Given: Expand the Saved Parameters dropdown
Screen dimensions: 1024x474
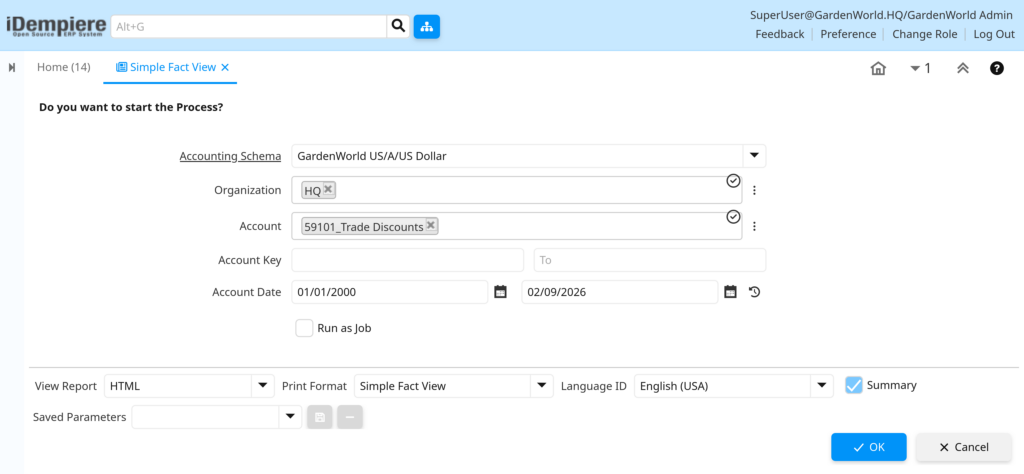Looking at the screenshot, I should (x=290, y=417).
